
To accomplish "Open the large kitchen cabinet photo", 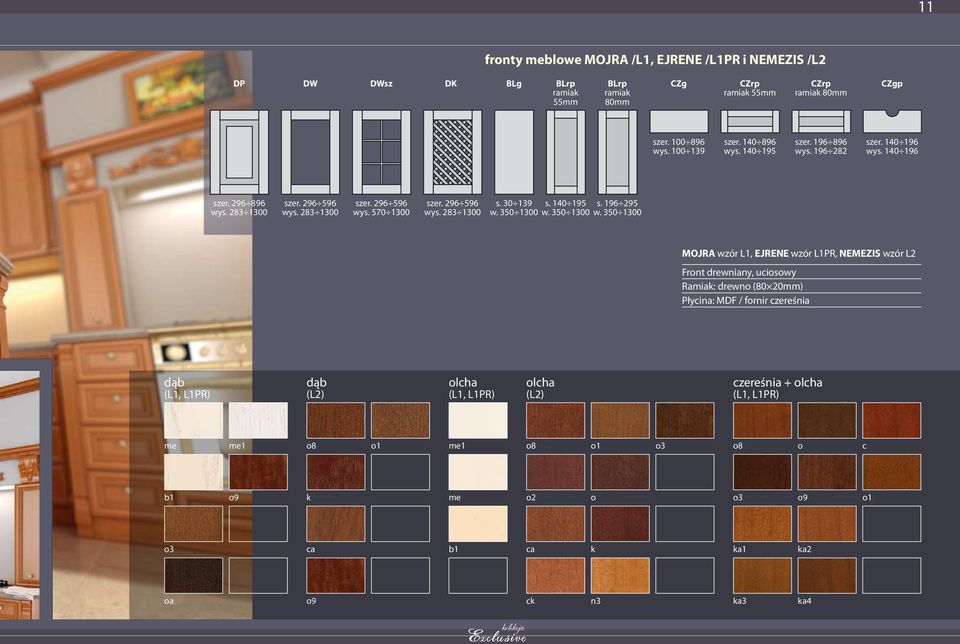I will click(126, 335).
